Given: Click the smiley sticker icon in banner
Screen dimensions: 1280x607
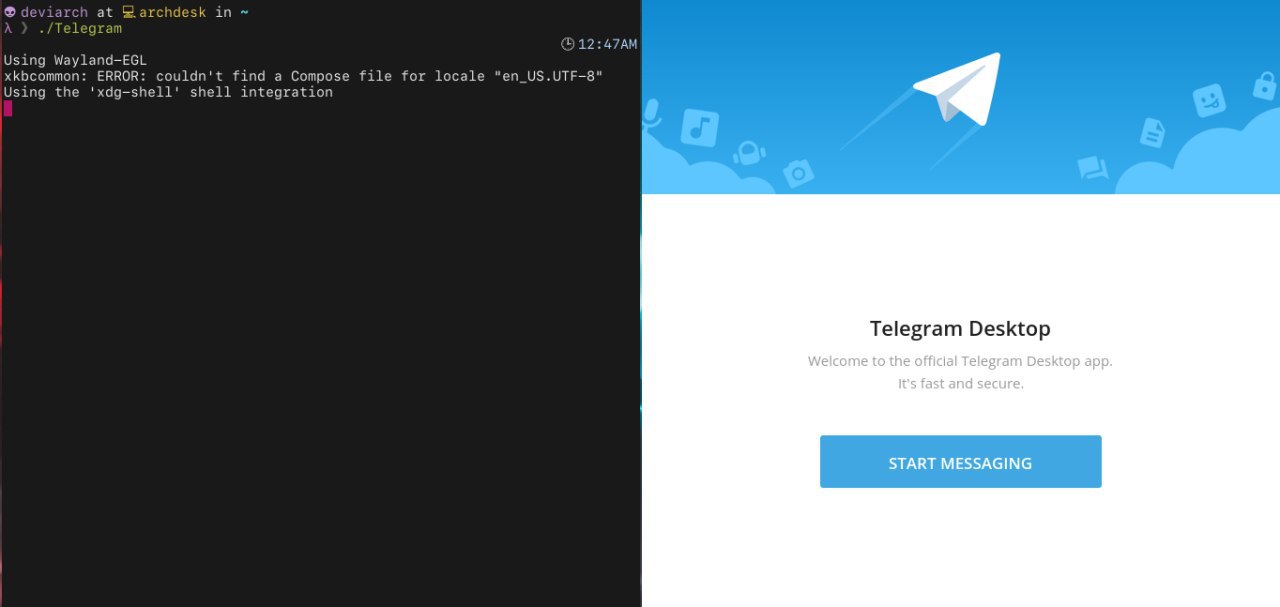Looking at the screenshot, I should click(1209, 100).
